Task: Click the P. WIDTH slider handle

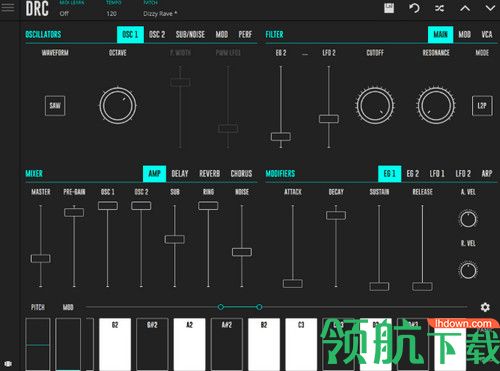Action: point(180,82)
